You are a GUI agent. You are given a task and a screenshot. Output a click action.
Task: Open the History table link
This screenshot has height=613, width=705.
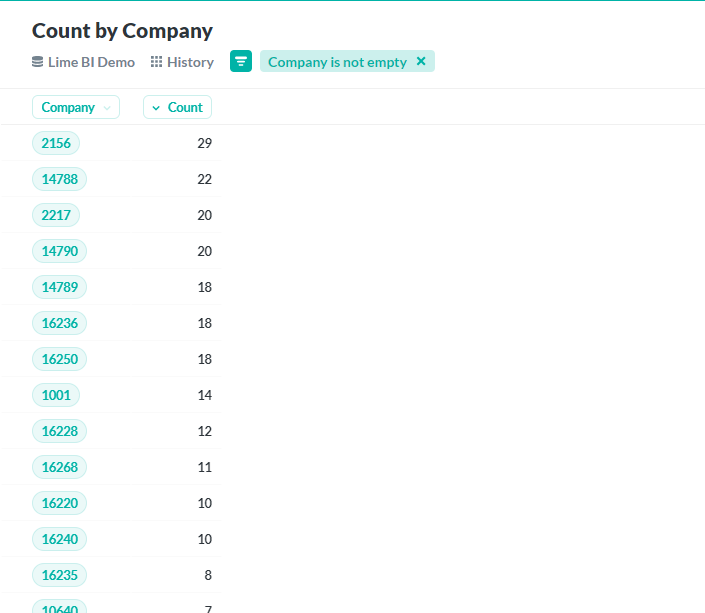click(190, 62)
